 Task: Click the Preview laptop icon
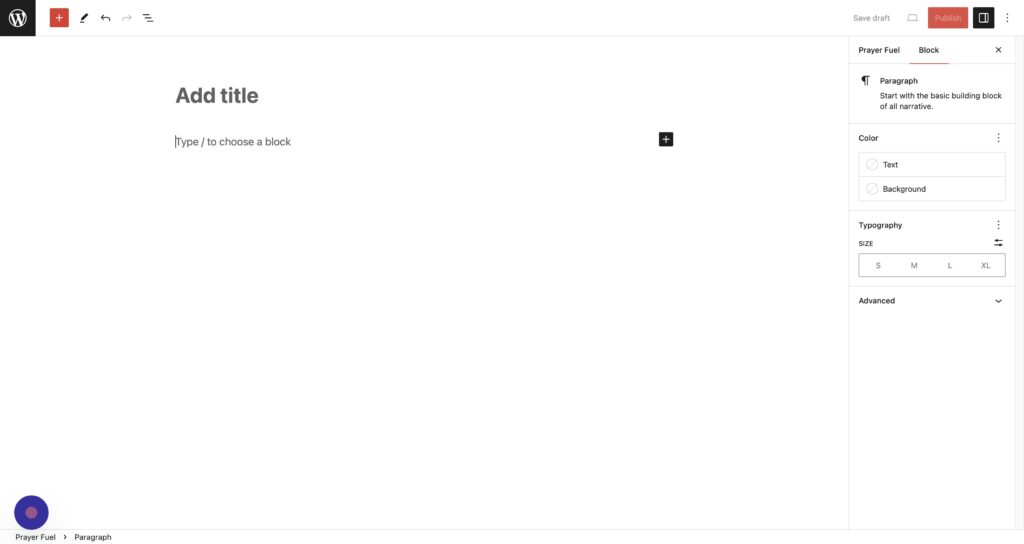[x=912, y=18]
